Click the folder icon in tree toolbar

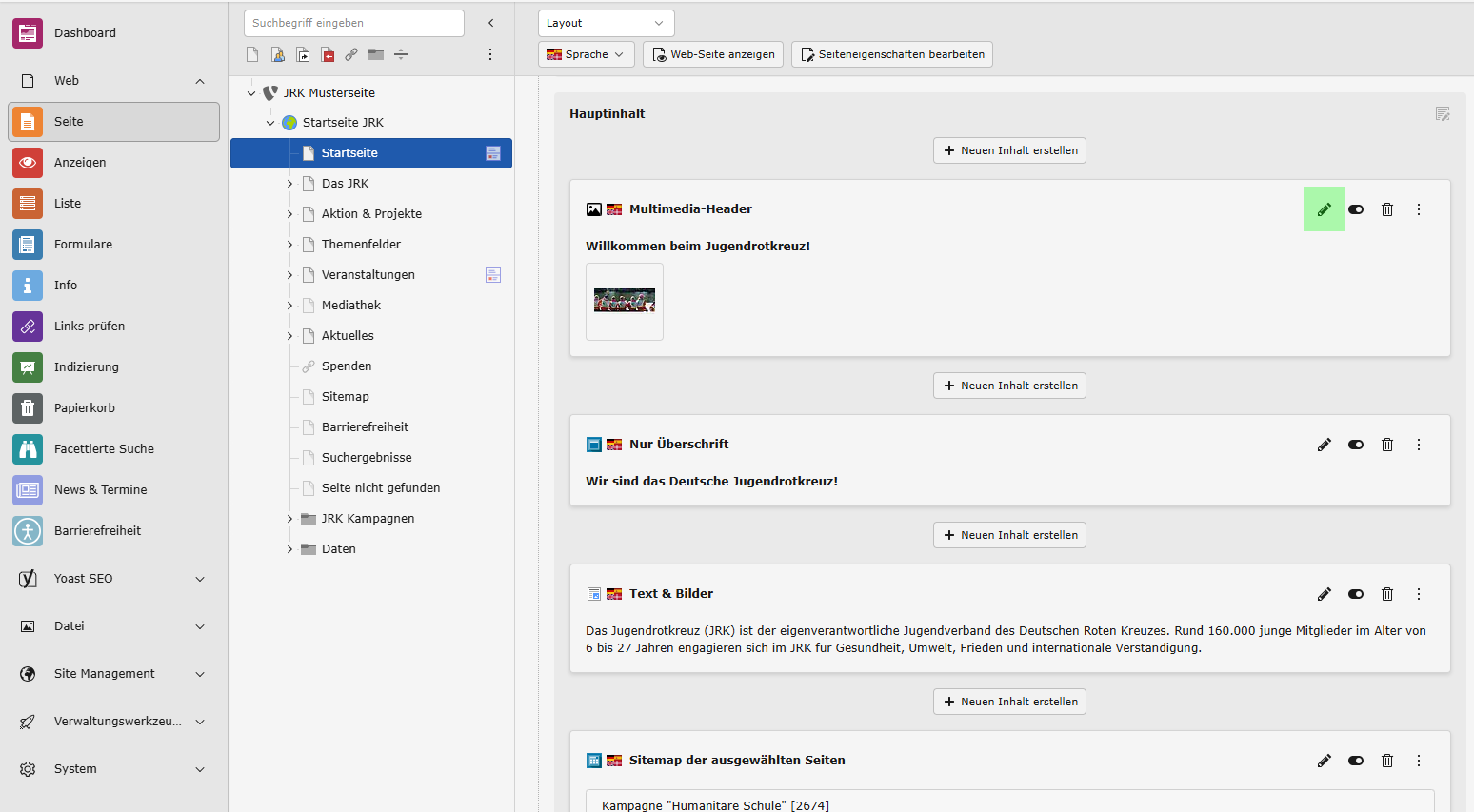pos(376,54)
